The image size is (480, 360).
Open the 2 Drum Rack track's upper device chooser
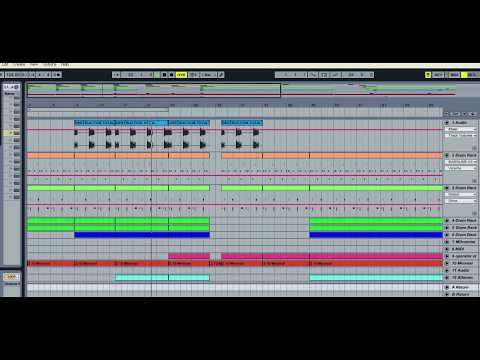pyautogui.click(x=462, y=162)
